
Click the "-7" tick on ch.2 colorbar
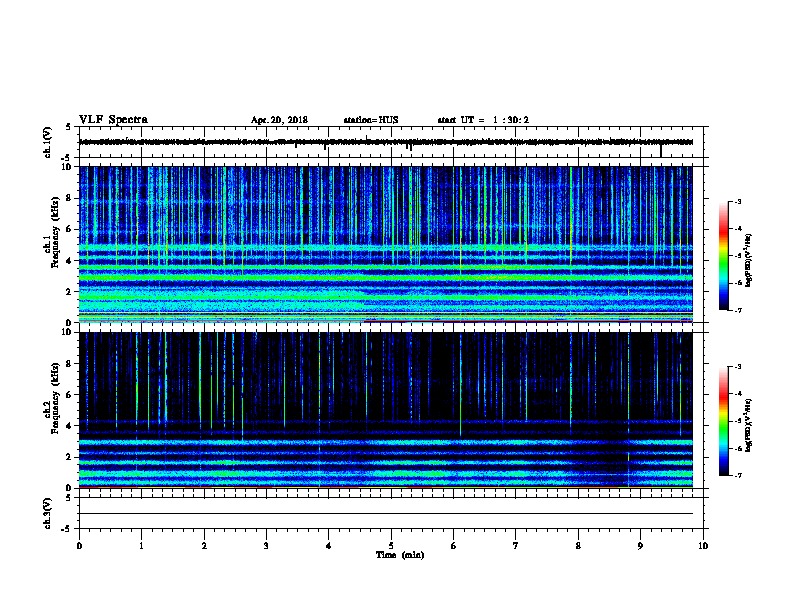click(x=737, y=475)
